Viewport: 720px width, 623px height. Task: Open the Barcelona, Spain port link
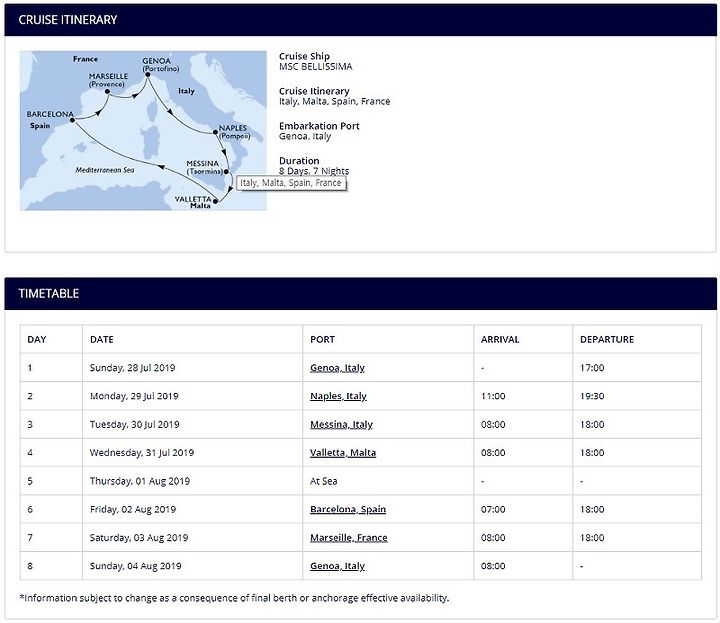[348, 509]
